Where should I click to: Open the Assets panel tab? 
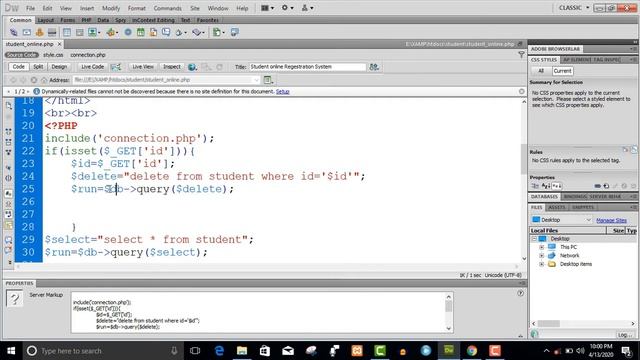click(x=557, y=207)
